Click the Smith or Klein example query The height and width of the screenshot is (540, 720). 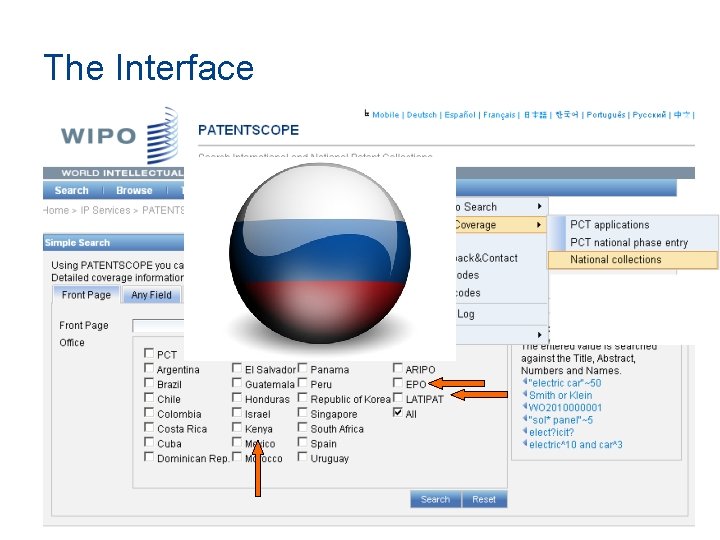(560, 395)
